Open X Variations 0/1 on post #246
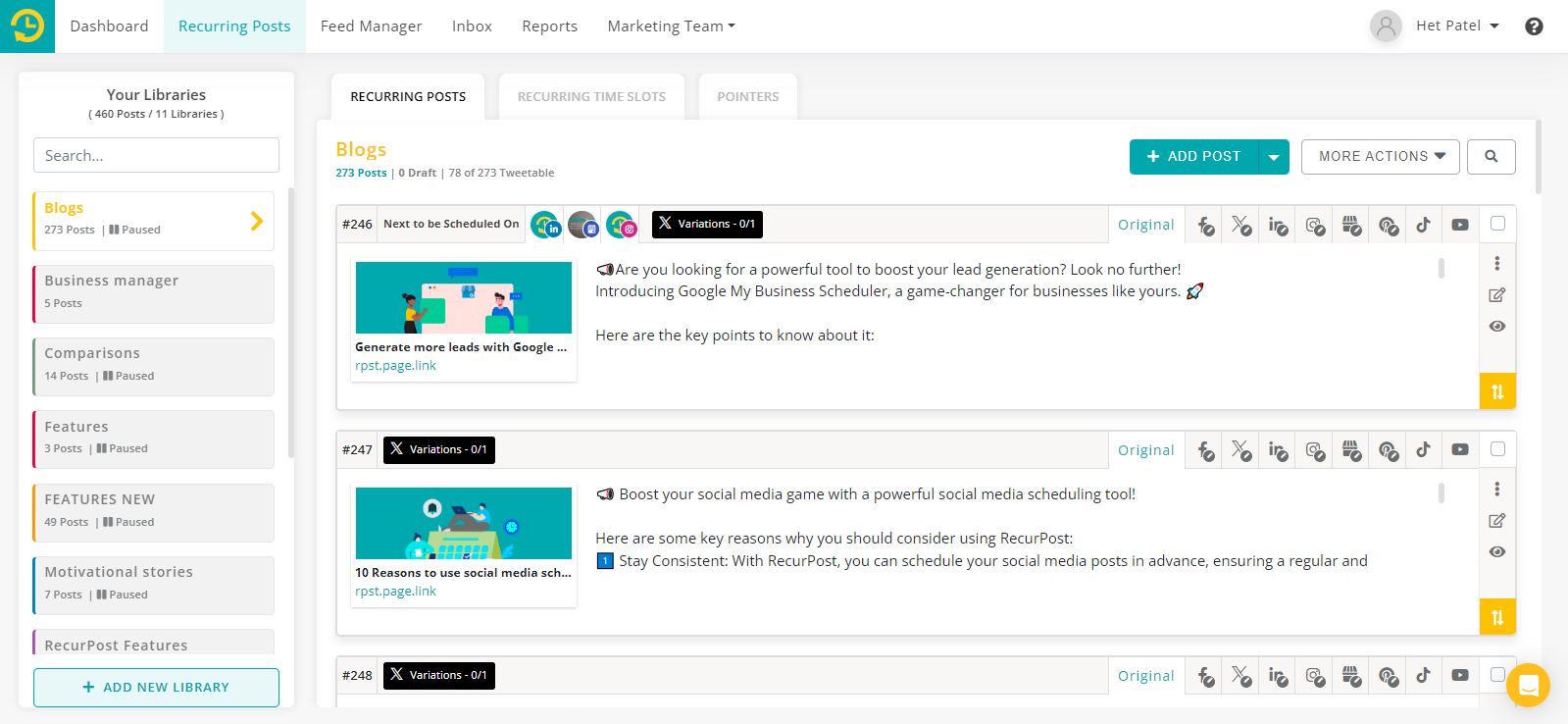 pyautogui.click(x=707, y=225)
